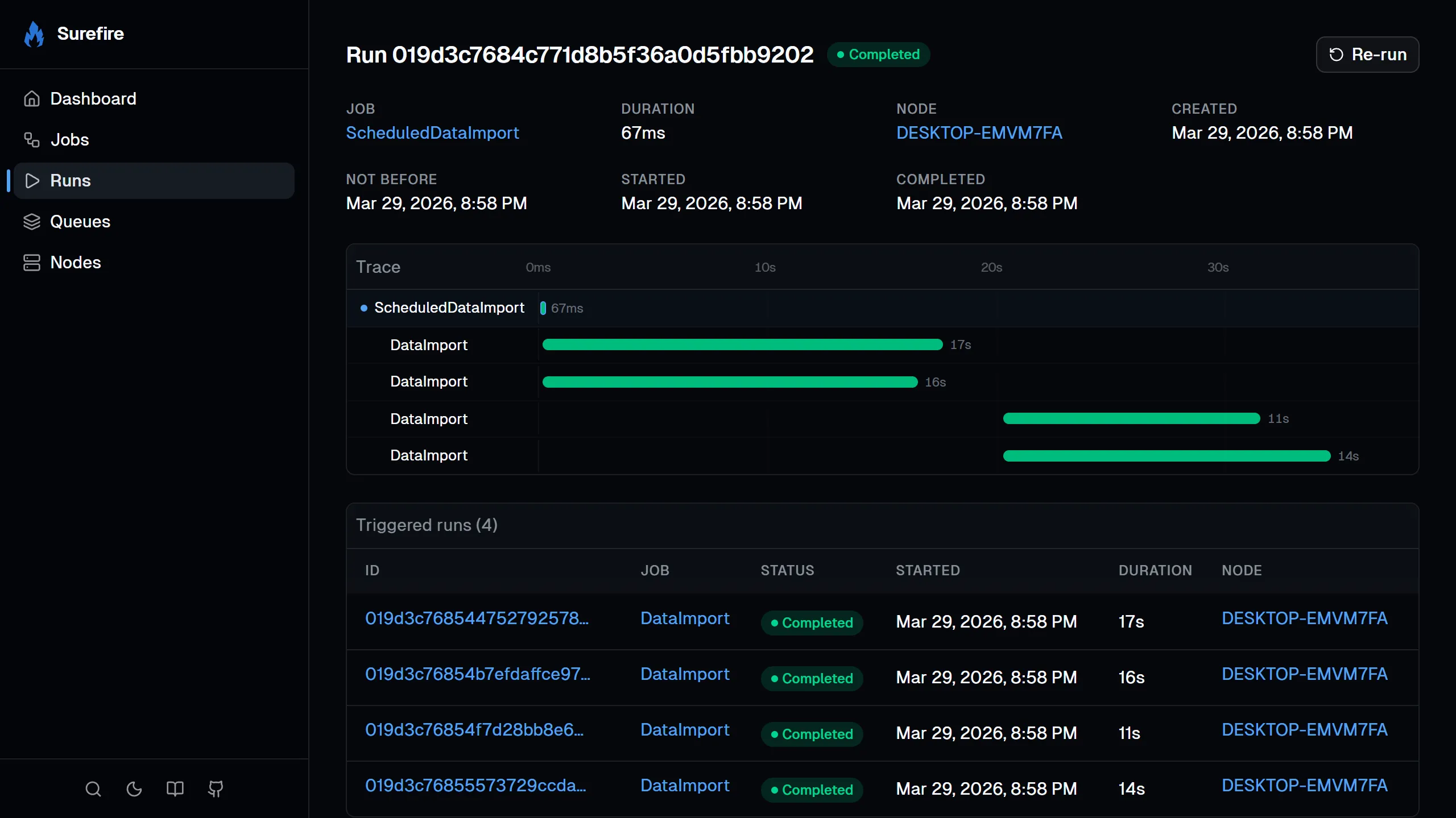Open the GitHub icon link
This screenshot has height=818, width=1456.
(x=216, y=789)
